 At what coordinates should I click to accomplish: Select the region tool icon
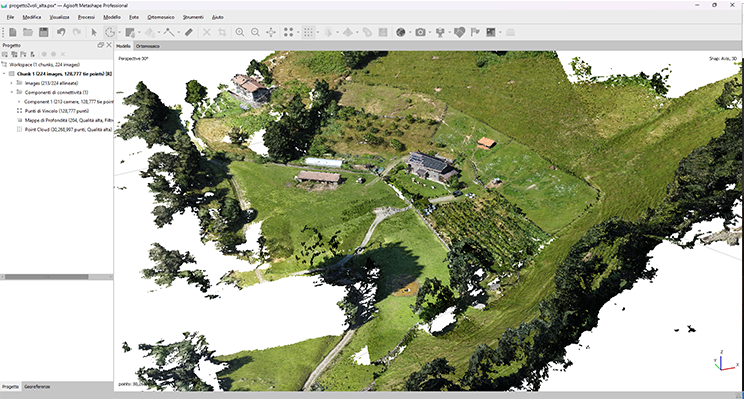(x=130, y=32)
